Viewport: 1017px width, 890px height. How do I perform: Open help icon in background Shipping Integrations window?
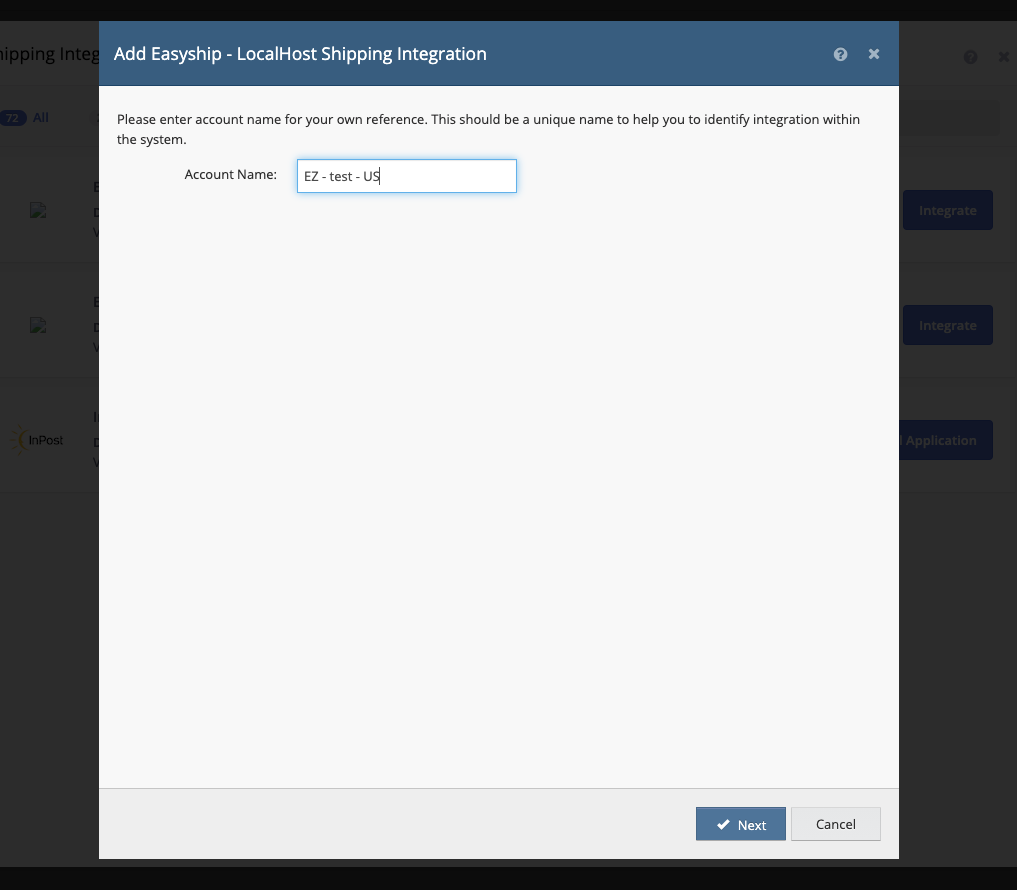coord(970,57)
